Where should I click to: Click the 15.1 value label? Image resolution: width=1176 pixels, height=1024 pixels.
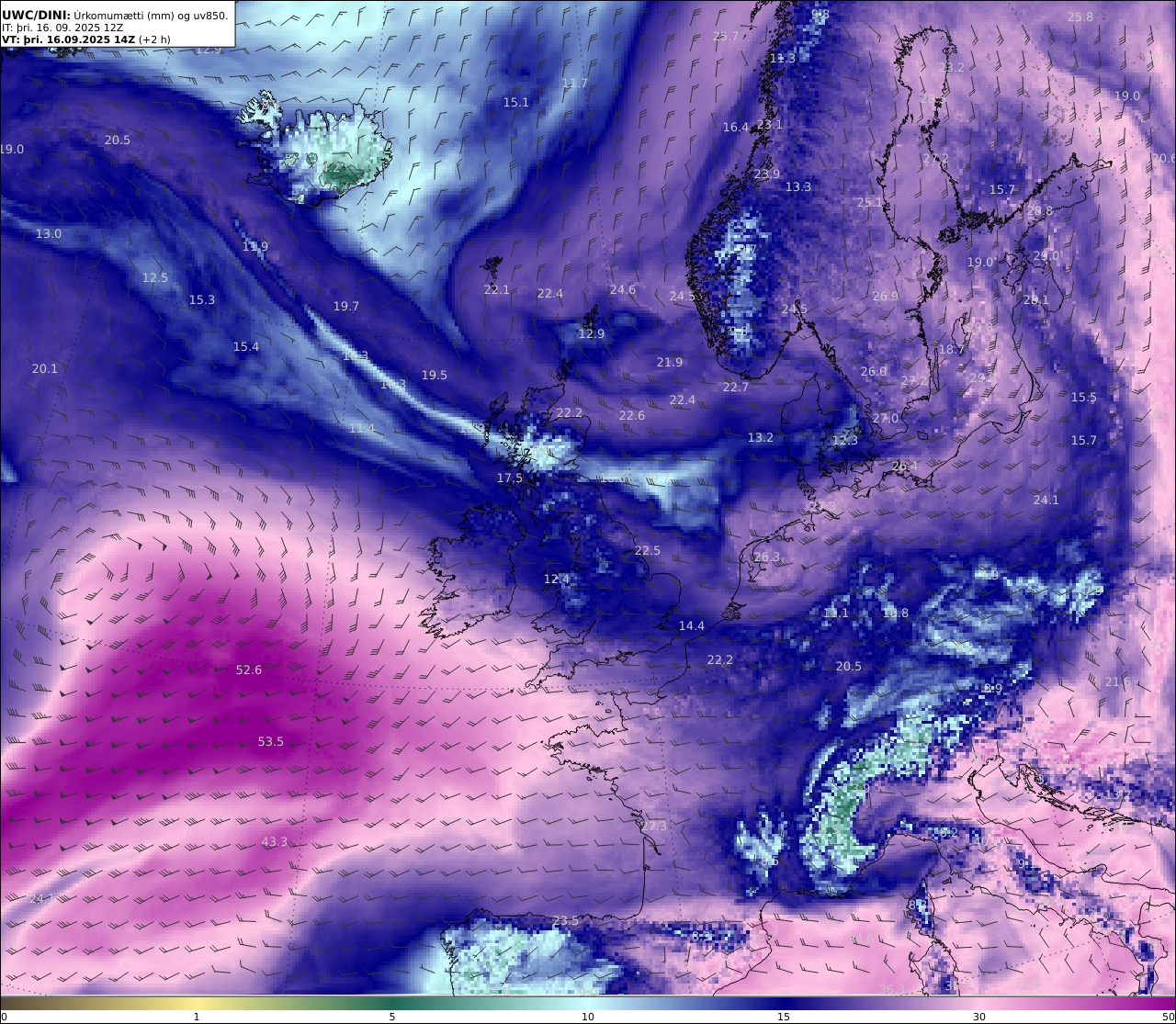516,103
